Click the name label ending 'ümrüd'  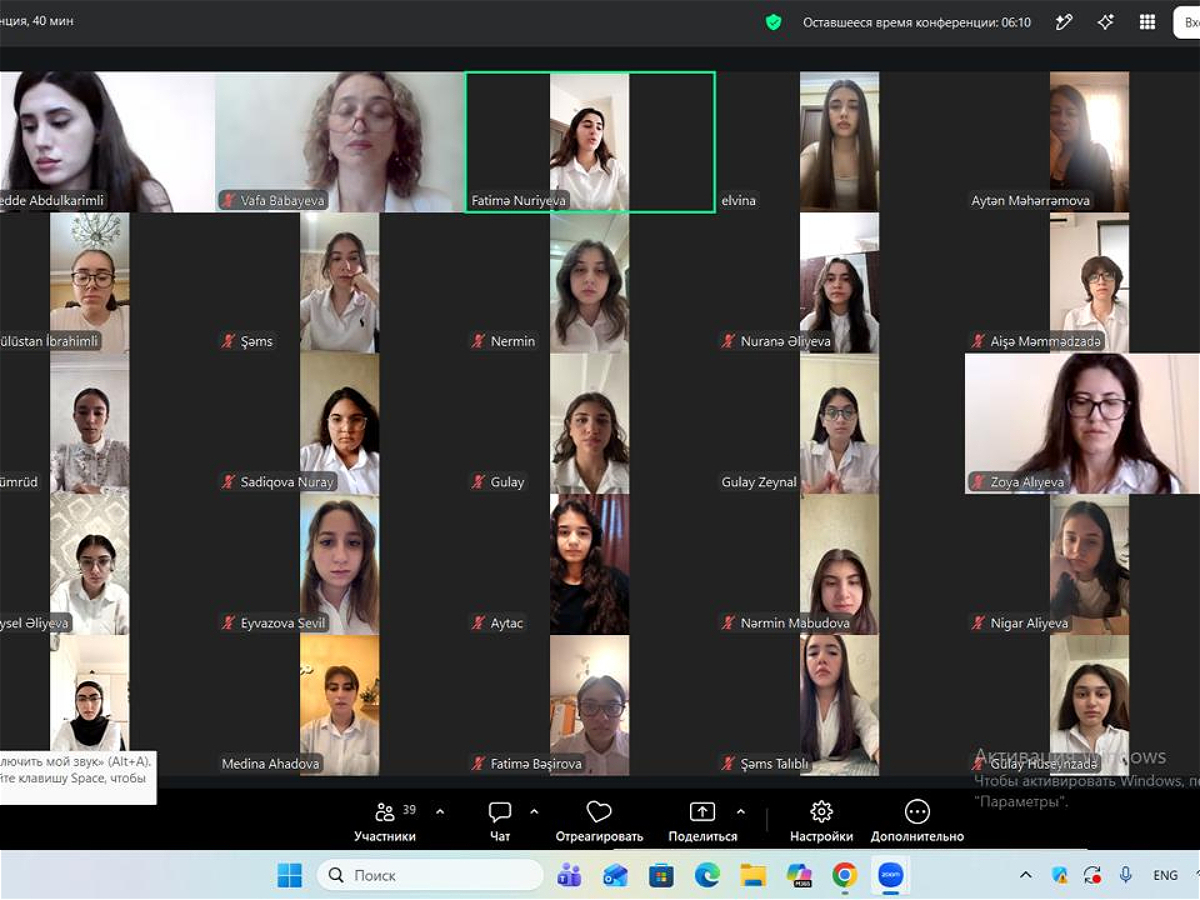(19, 483)
